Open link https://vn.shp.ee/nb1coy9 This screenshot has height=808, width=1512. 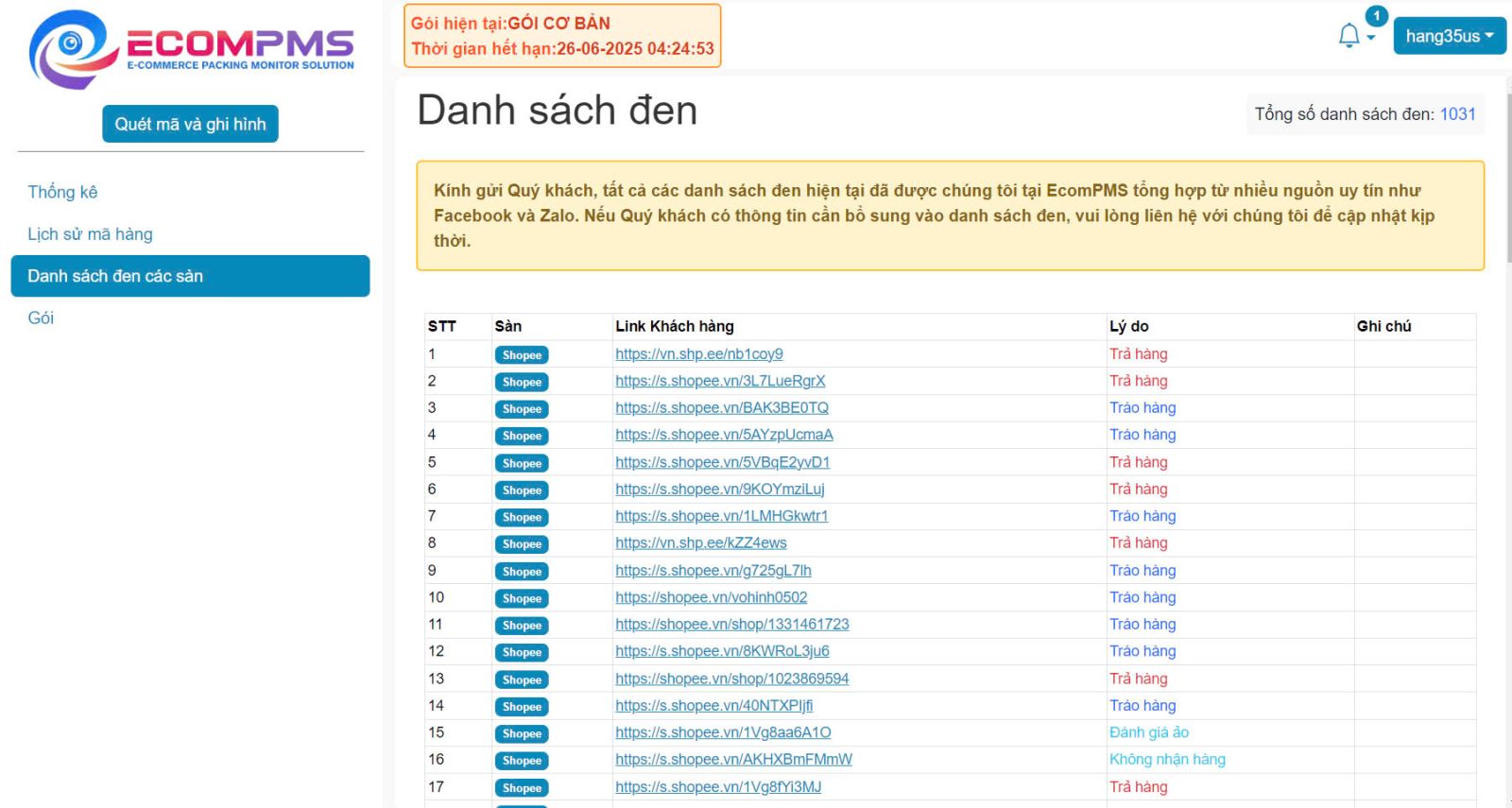(699, 354)
